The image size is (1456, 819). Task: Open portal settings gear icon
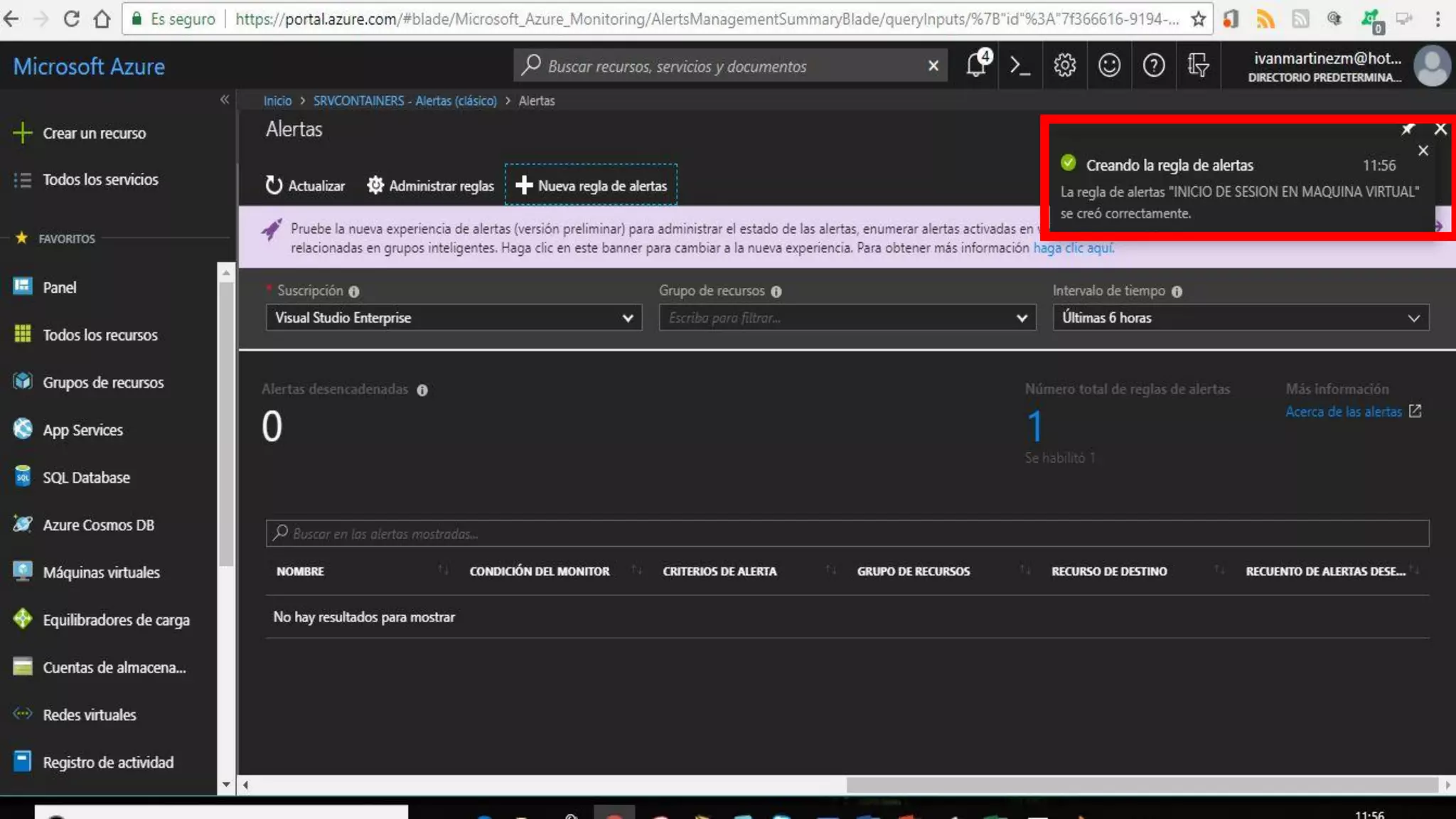1064,65
